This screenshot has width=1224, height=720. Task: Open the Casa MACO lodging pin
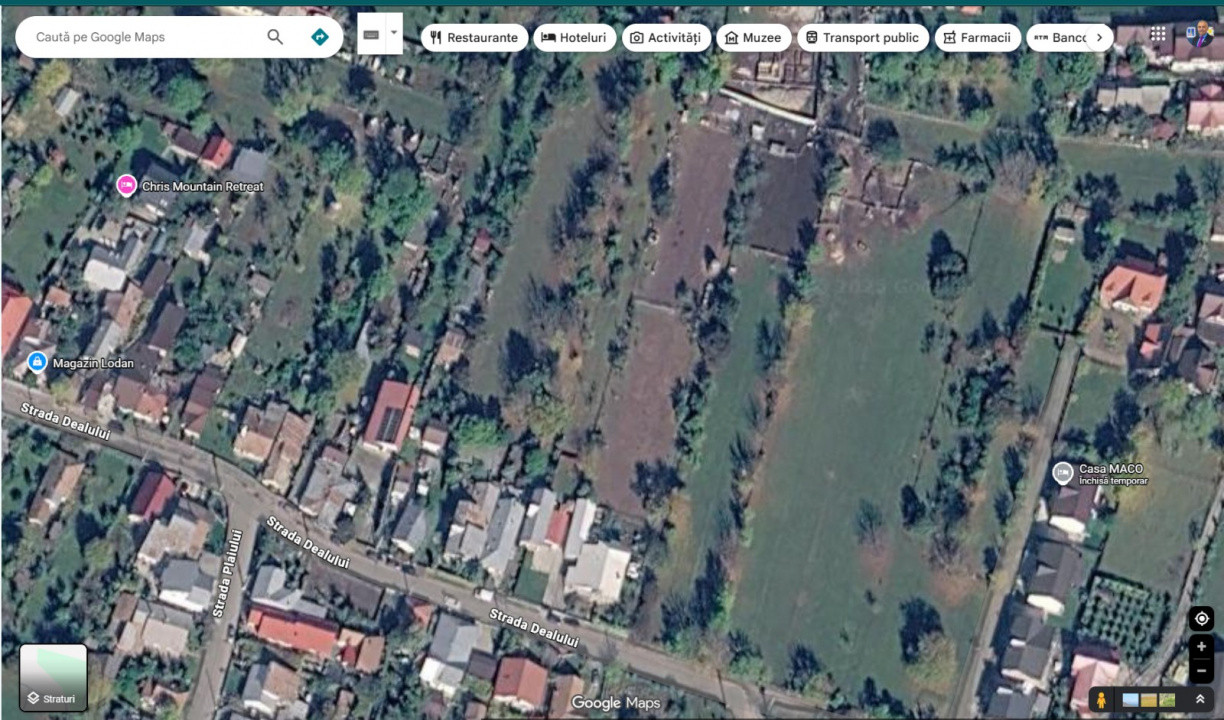tap(1063, 472)
